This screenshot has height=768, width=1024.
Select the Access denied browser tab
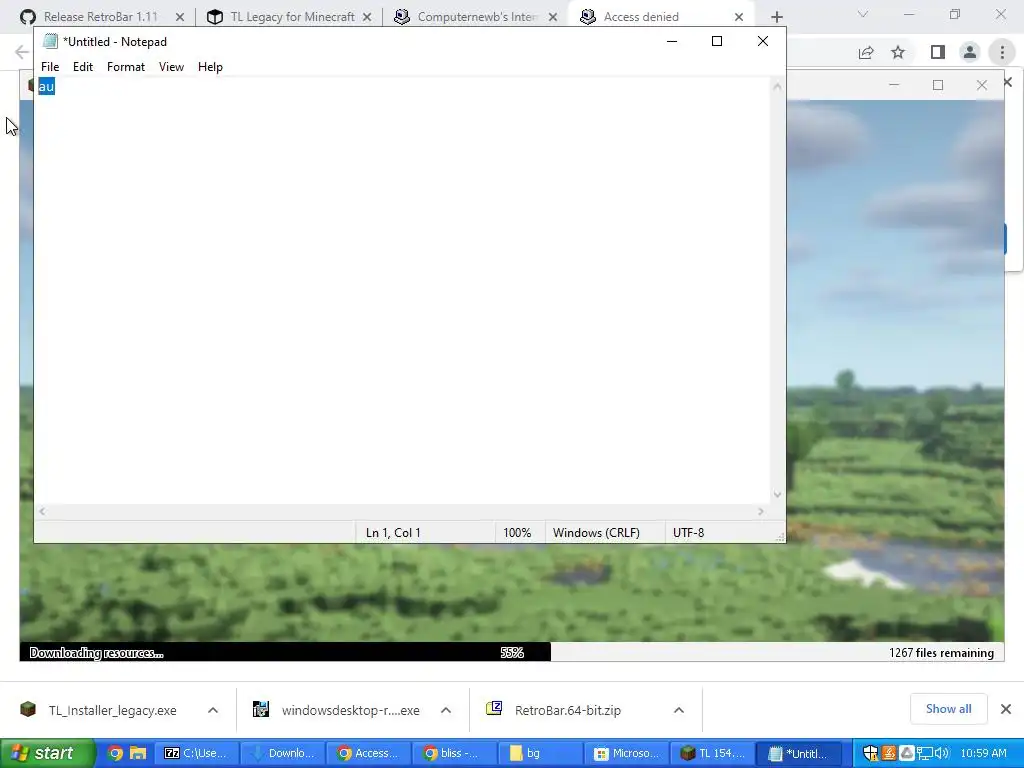pos(641,17)
